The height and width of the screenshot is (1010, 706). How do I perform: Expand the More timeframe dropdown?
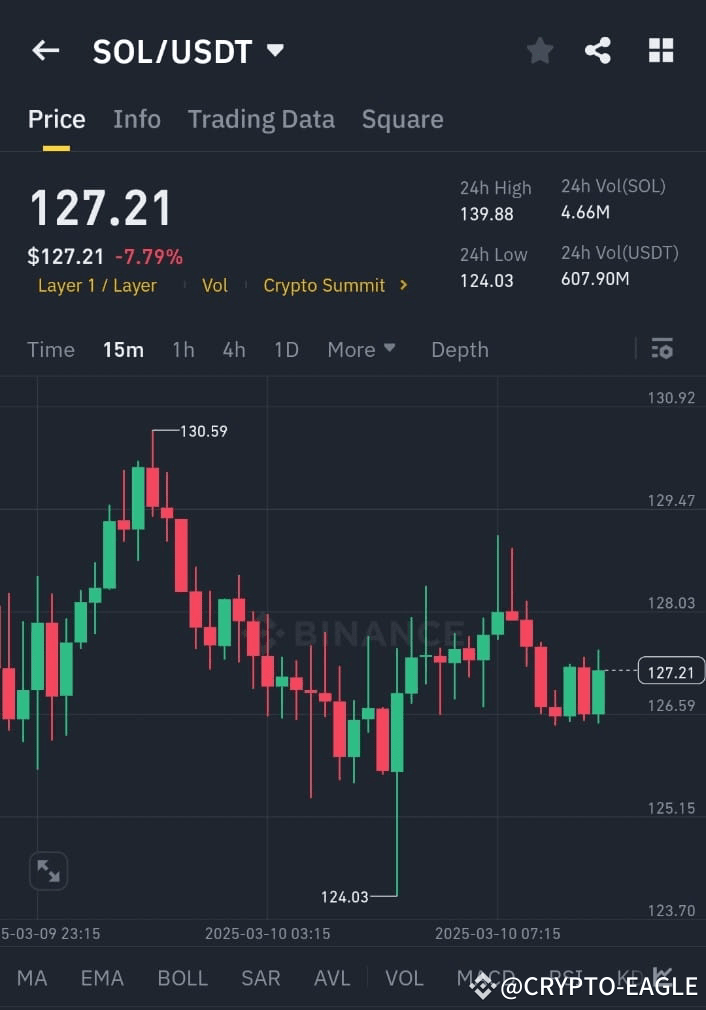coord(361,349)
